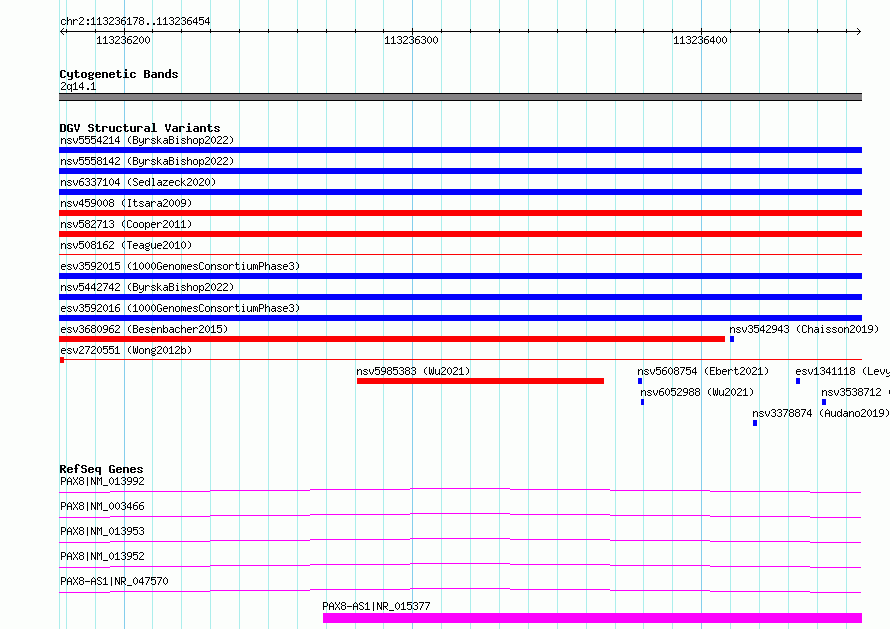
Task: Click small red marker under esv2720551
Action: pyautogui.click(x=62, y=360)
